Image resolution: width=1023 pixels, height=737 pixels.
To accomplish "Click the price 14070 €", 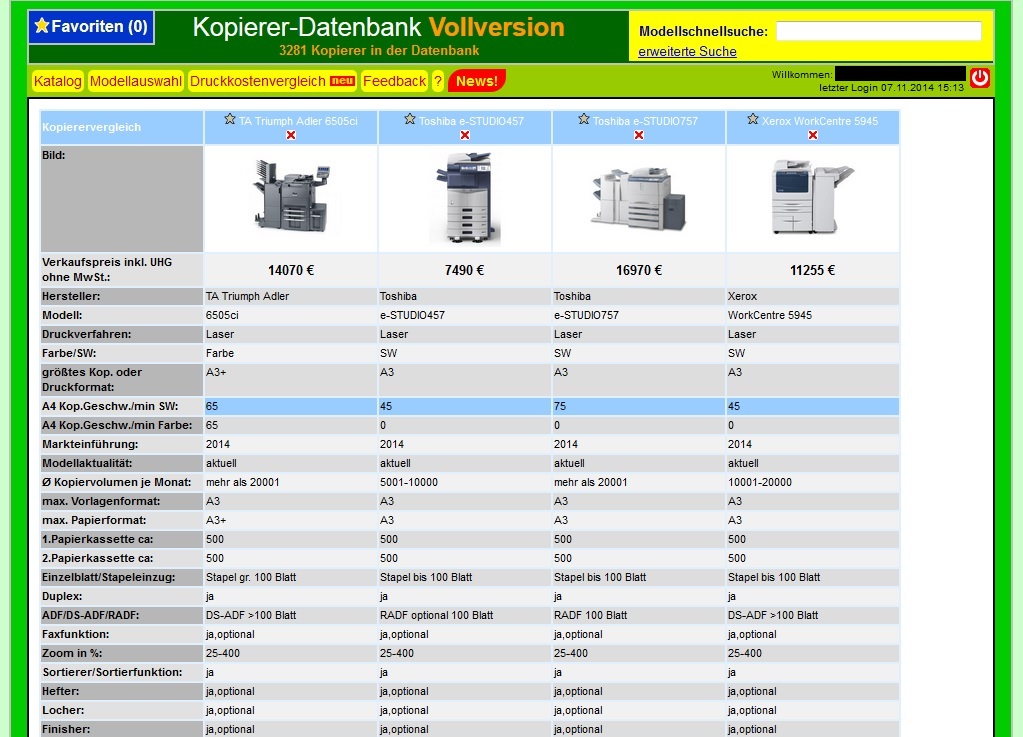I will pyautogui.click(x=291, y=270).
